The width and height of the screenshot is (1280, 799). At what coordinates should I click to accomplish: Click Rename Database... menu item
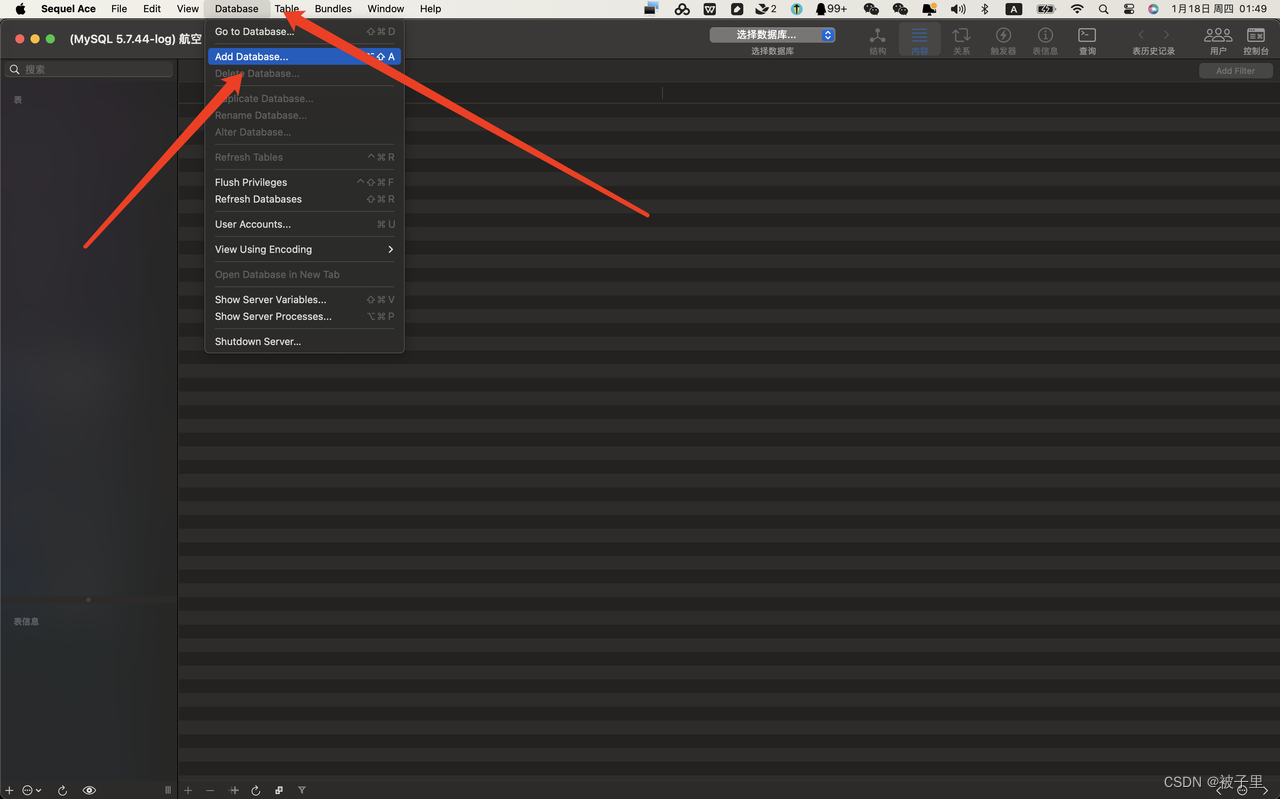(304, 115)
